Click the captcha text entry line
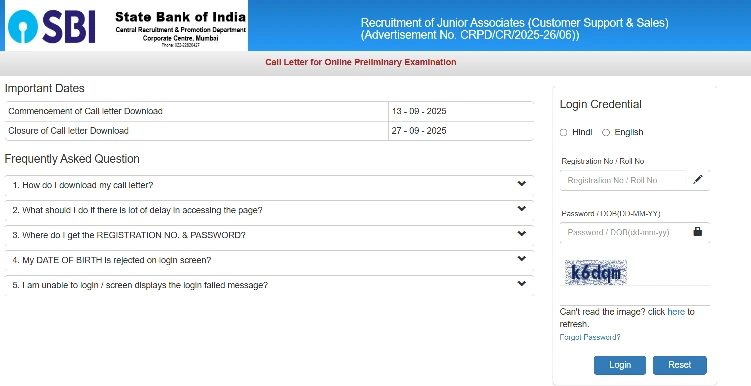The width and height of the screenshot is (751, 386). pyautogui.click(x=635, y=296)
